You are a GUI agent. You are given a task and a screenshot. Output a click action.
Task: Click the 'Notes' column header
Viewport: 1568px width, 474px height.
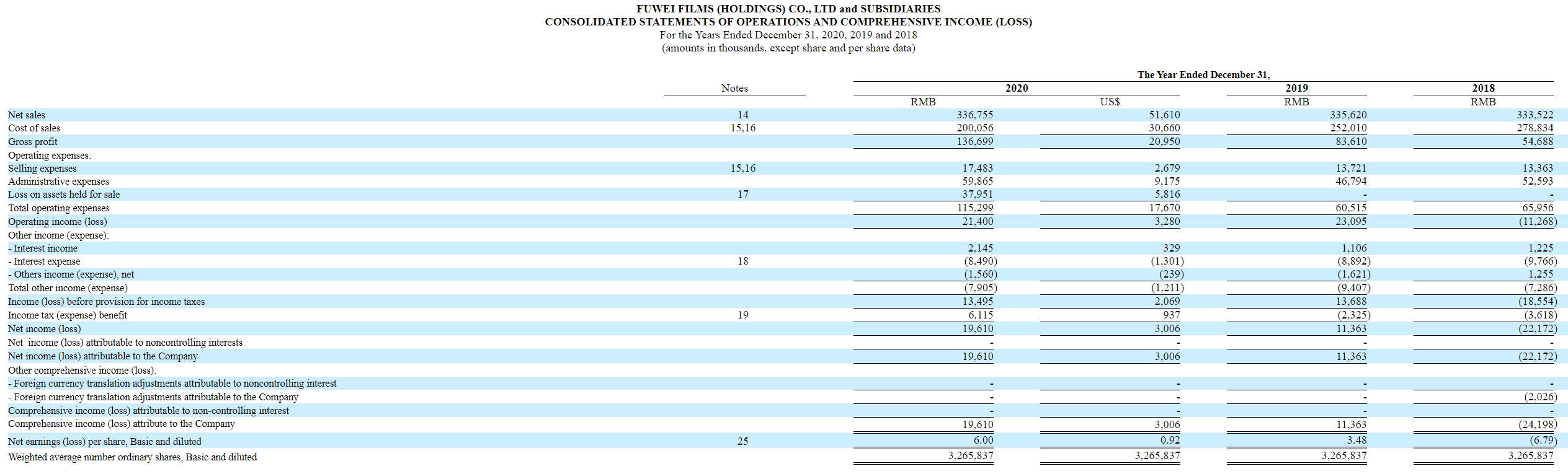(x=734, y=89)
